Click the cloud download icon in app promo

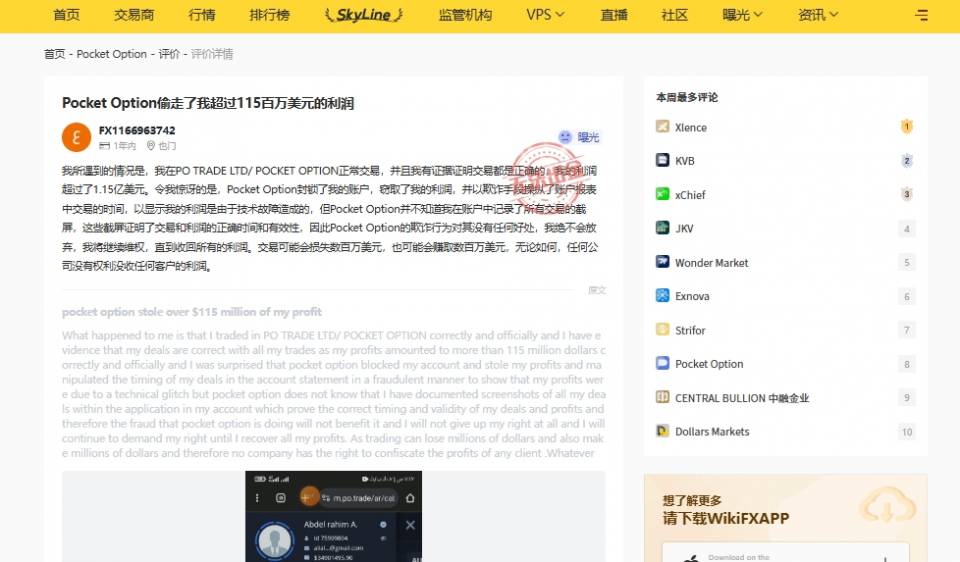coord(887,507)
